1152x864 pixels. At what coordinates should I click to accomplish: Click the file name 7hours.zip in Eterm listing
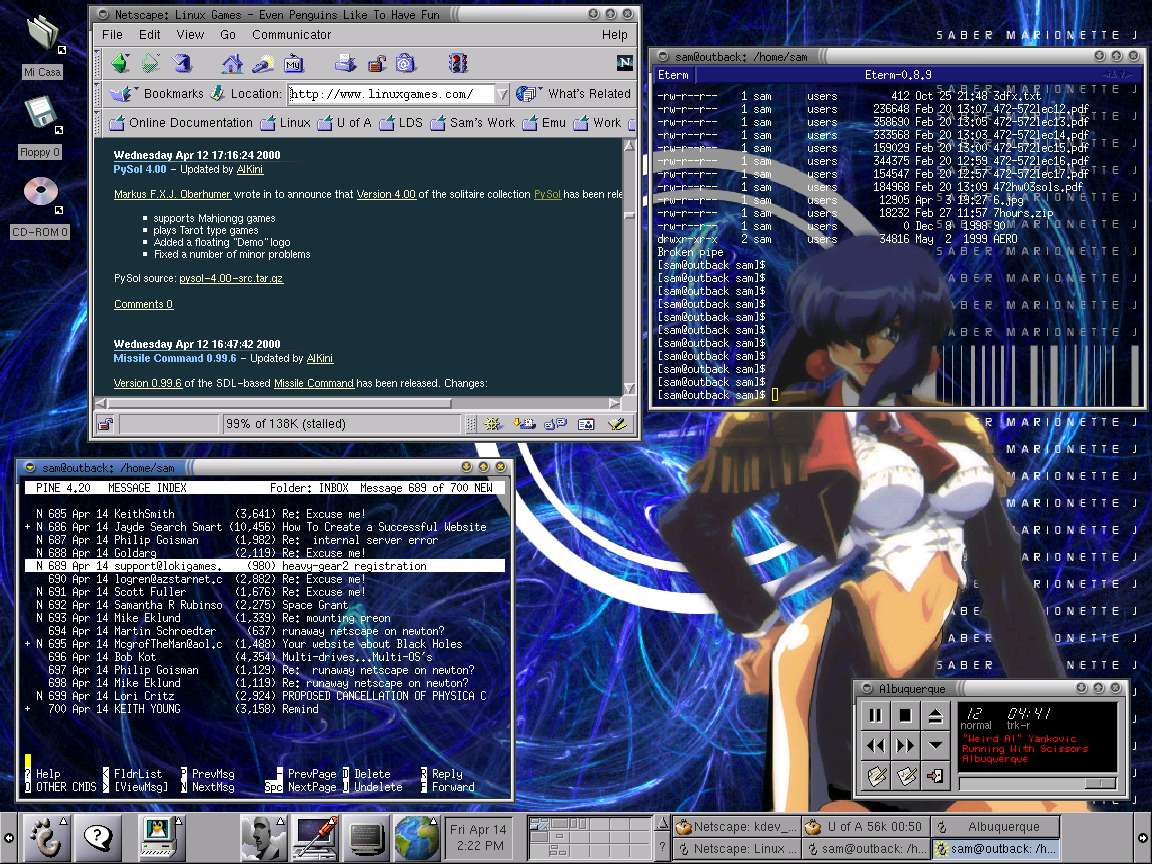click(x=1023, y=213)
